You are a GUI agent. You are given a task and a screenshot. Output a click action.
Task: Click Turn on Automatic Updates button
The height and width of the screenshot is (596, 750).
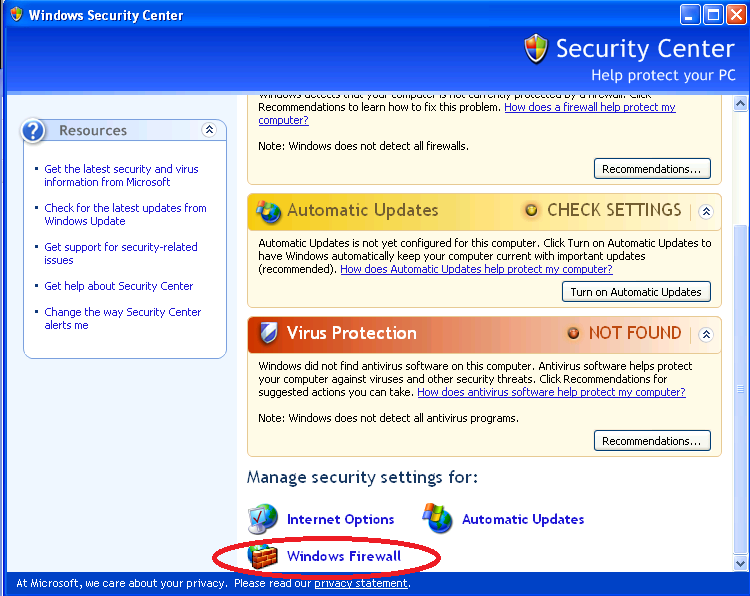[x=636, y=292]
